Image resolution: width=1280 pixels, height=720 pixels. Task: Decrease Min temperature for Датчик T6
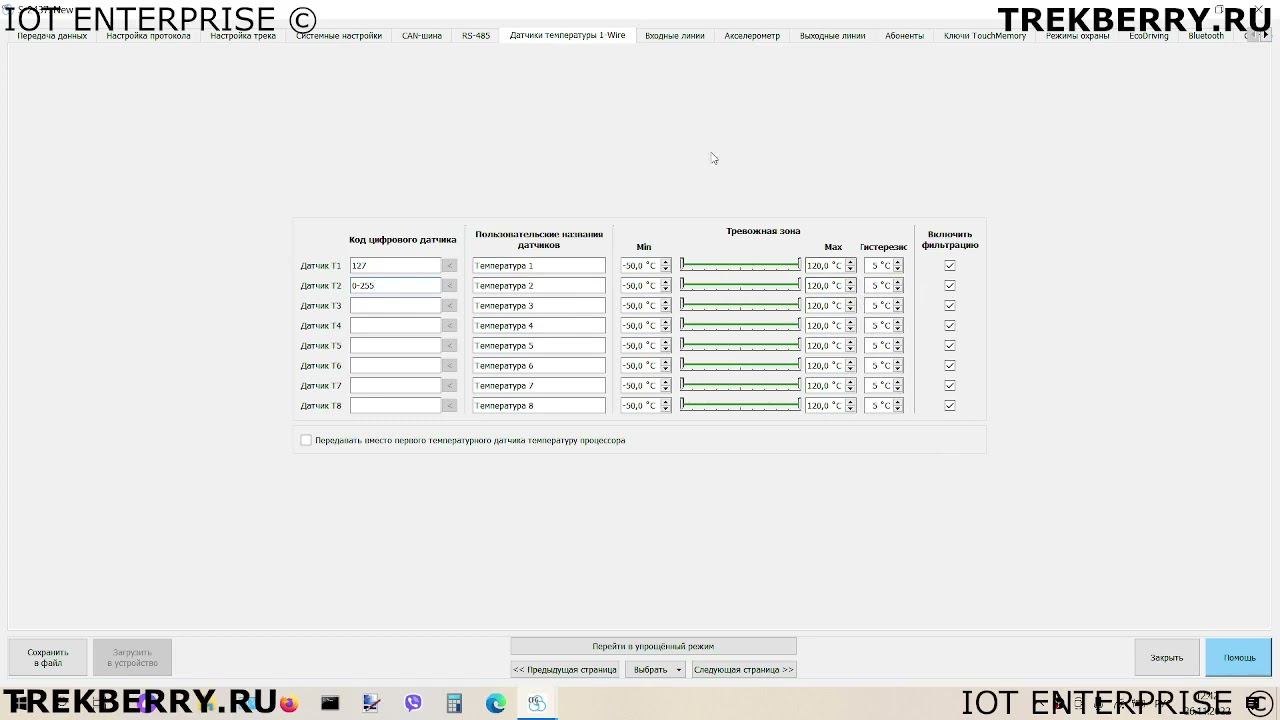666,369
